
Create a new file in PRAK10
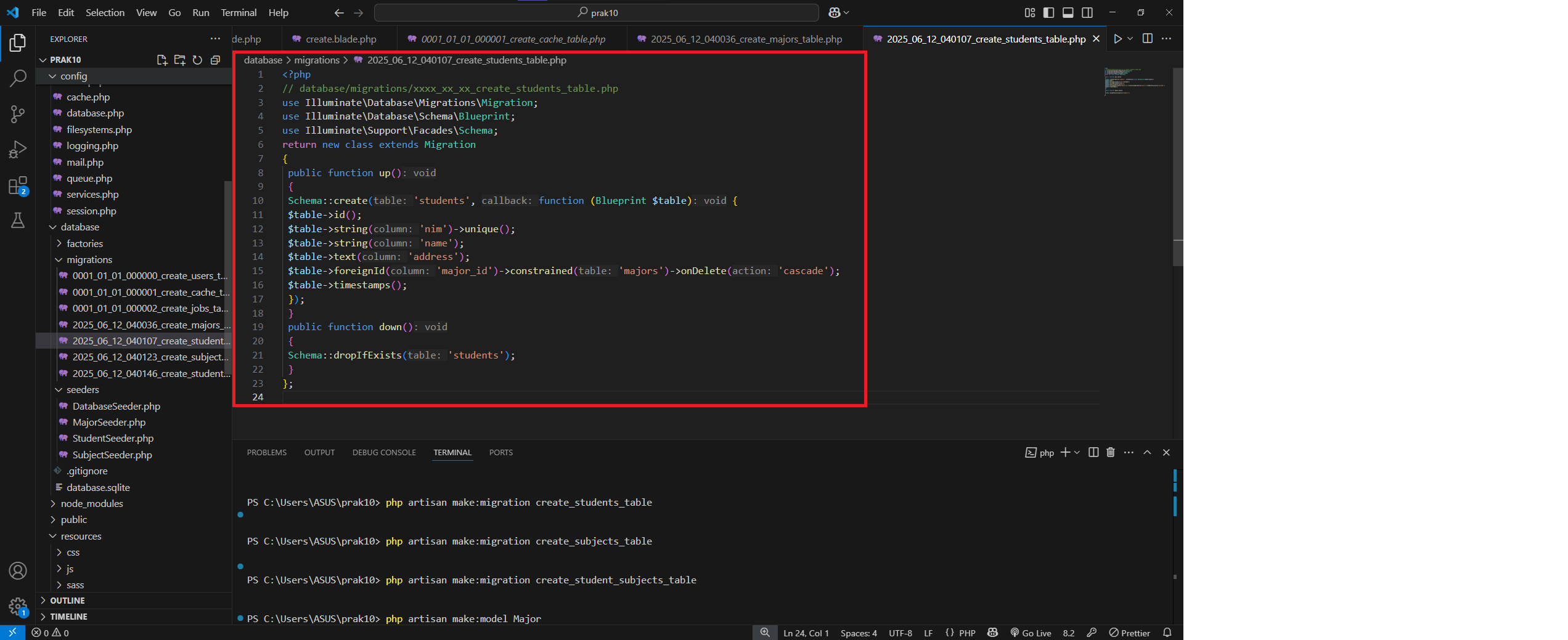[x=161, y=60]
